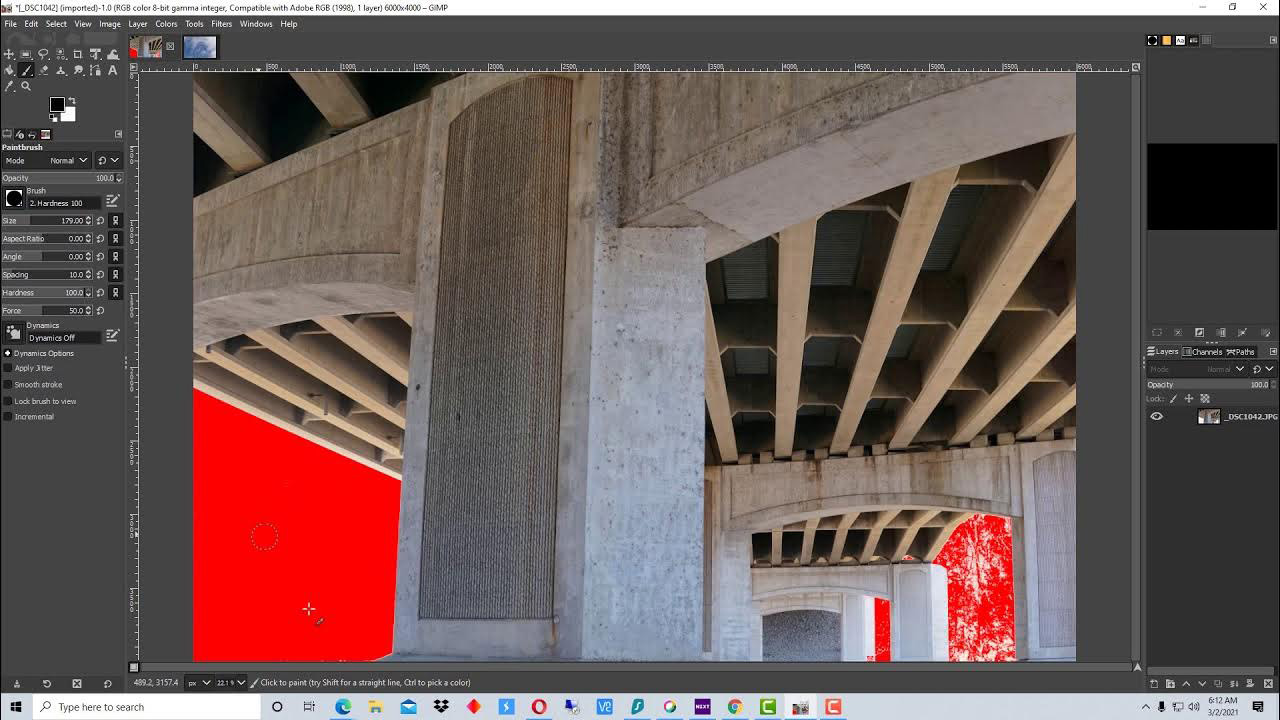Select the Smudge tool
This screenshot has height=720, width=1280.
[77, 70]
